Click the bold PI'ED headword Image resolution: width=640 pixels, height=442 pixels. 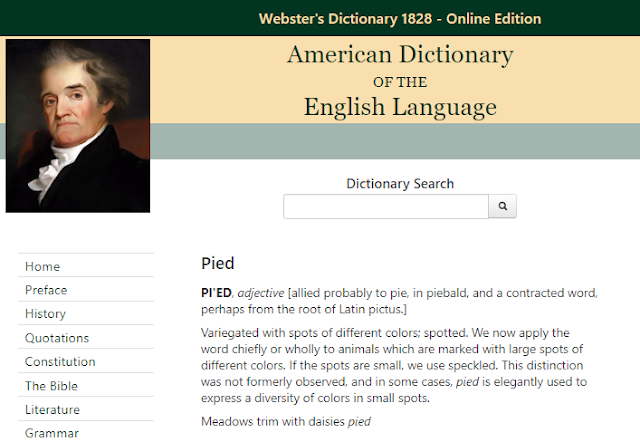click(x=216, y=293)
